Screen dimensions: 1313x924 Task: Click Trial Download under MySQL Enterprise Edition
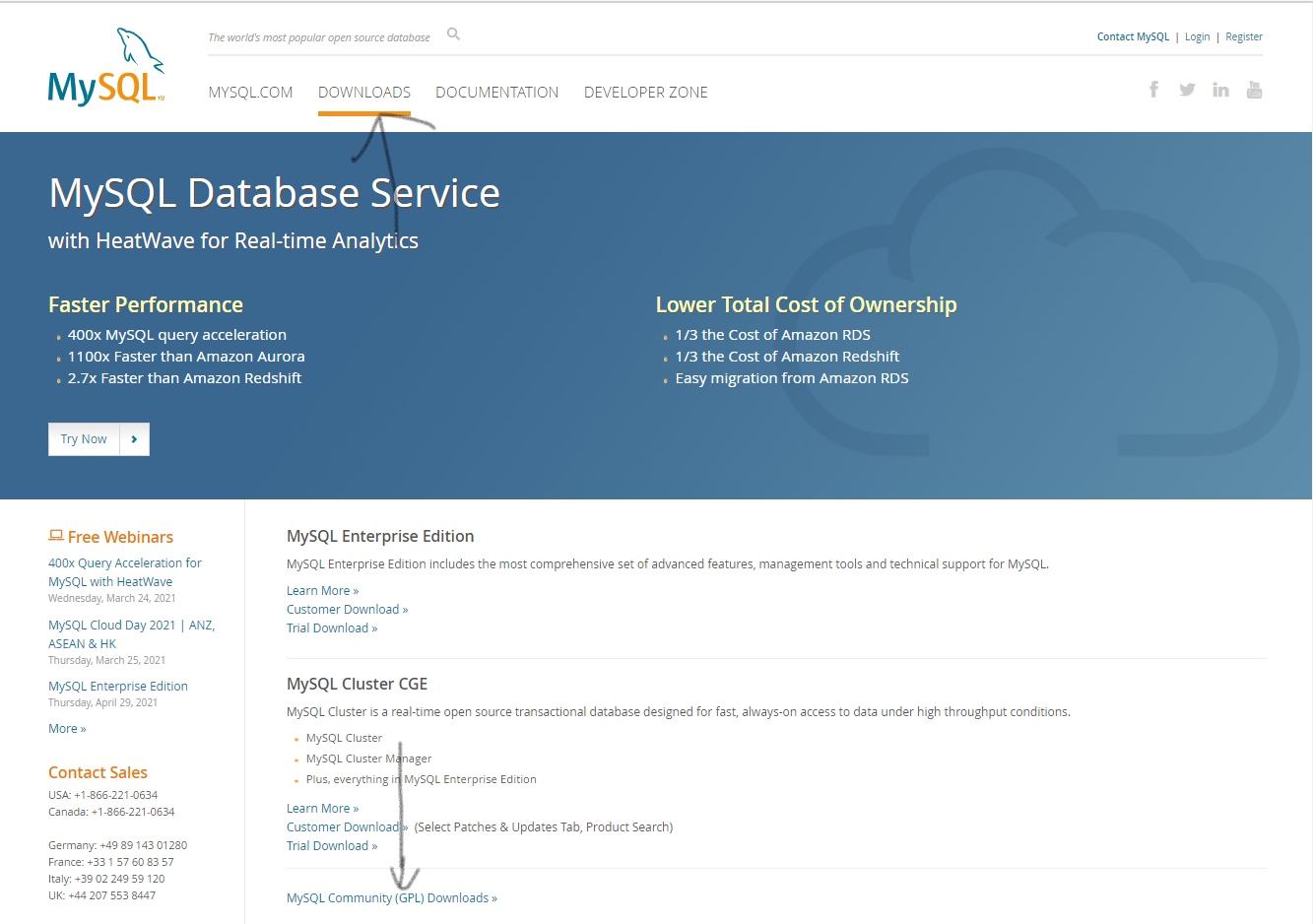click(332, 628)
